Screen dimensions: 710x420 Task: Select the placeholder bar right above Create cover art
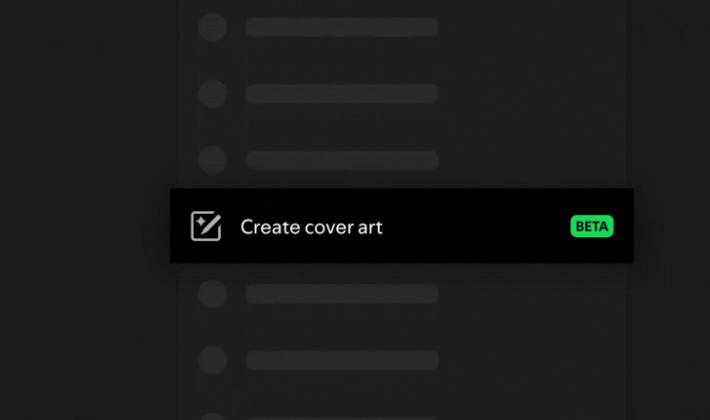click(x=342, y=160)
